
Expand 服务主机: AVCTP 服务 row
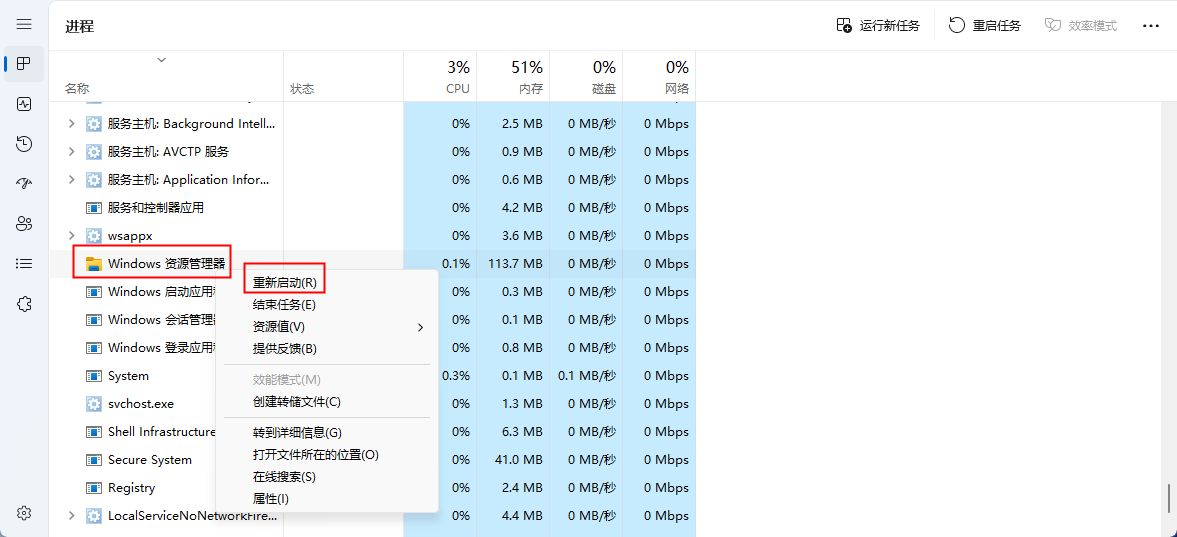coord(71,151)
